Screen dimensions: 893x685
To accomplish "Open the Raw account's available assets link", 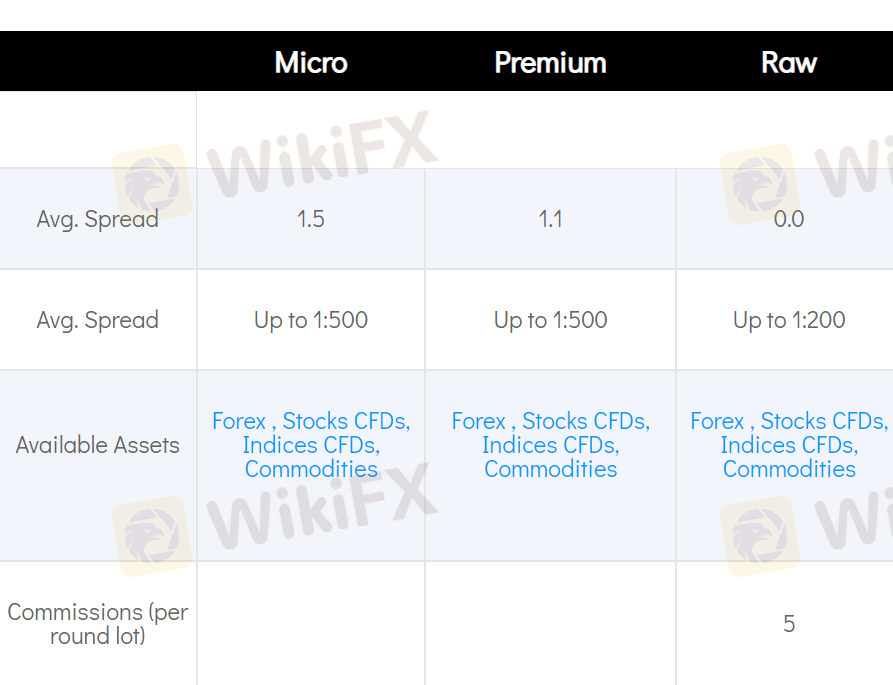I will click(x=789, y=445).
